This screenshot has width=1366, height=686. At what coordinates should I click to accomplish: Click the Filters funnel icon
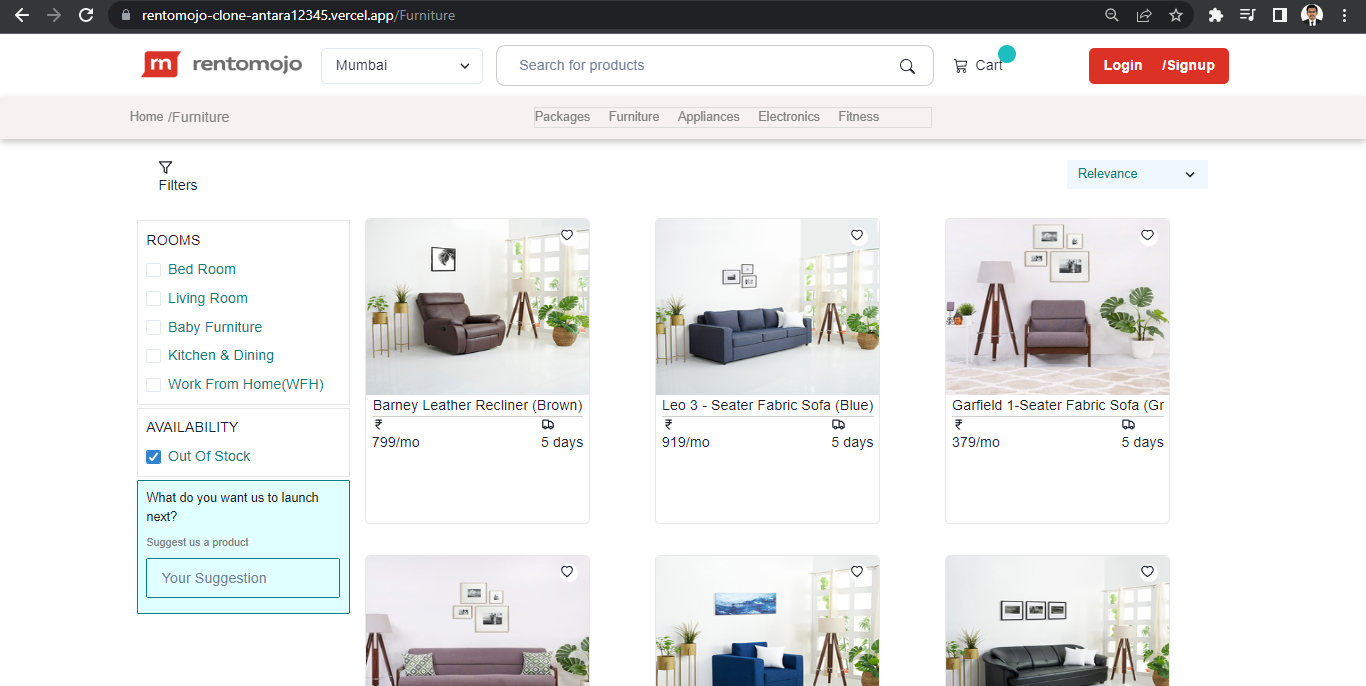point(166,167)
